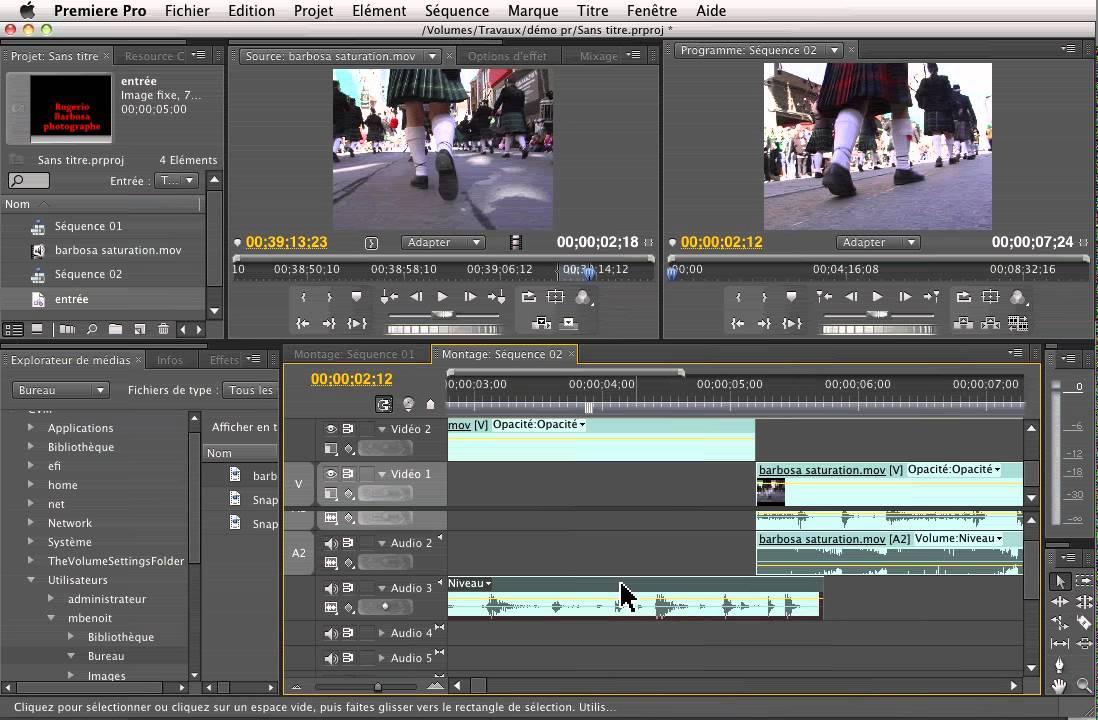Screen dimensions: 1098x720
Task: Click timeline timecode 00;00;02;12
Action: [x=352, y=379]
